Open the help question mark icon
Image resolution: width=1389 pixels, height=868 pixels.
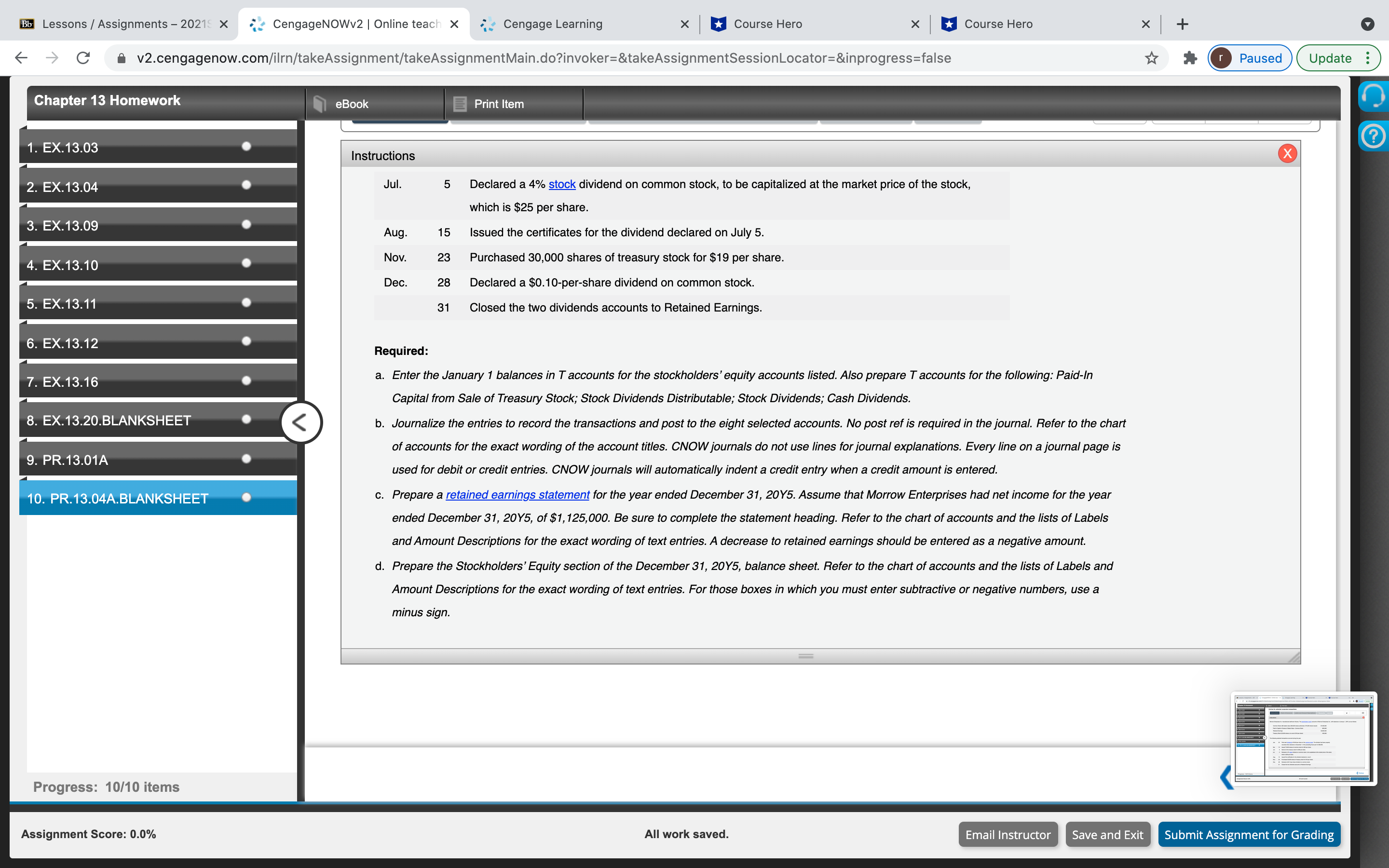tap(1374, 136)
